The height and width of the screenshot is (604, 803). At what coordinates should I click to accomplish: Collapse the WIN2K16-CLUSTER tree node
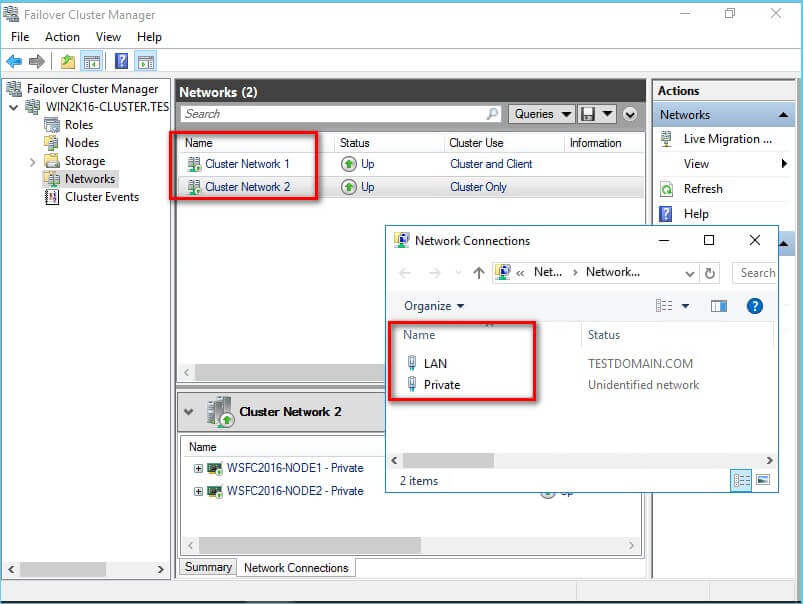[x=14, y=107]
